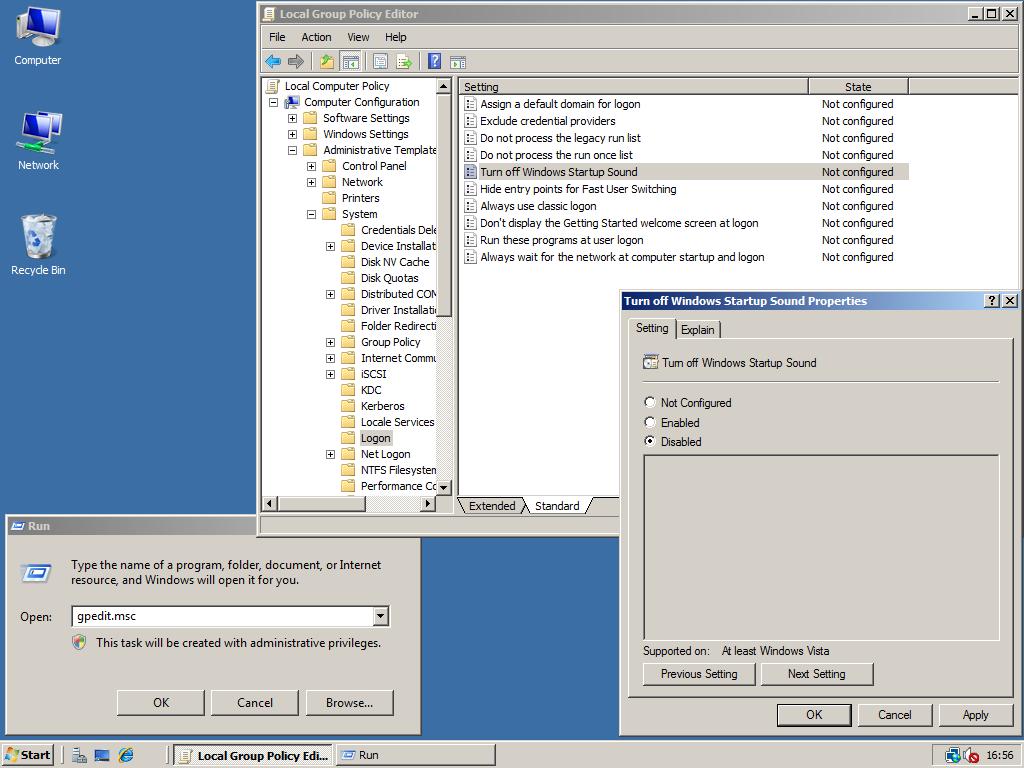
Task: Click the policy icon beside Exclude credential providers
Action: pos(470,121)
